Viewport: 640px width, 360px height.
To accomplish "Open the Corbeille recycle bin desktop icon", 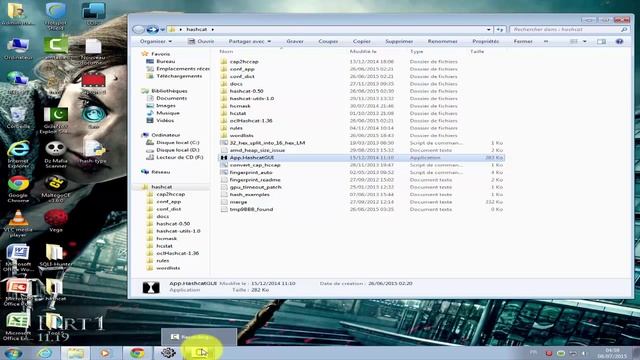I will (18, 117).
